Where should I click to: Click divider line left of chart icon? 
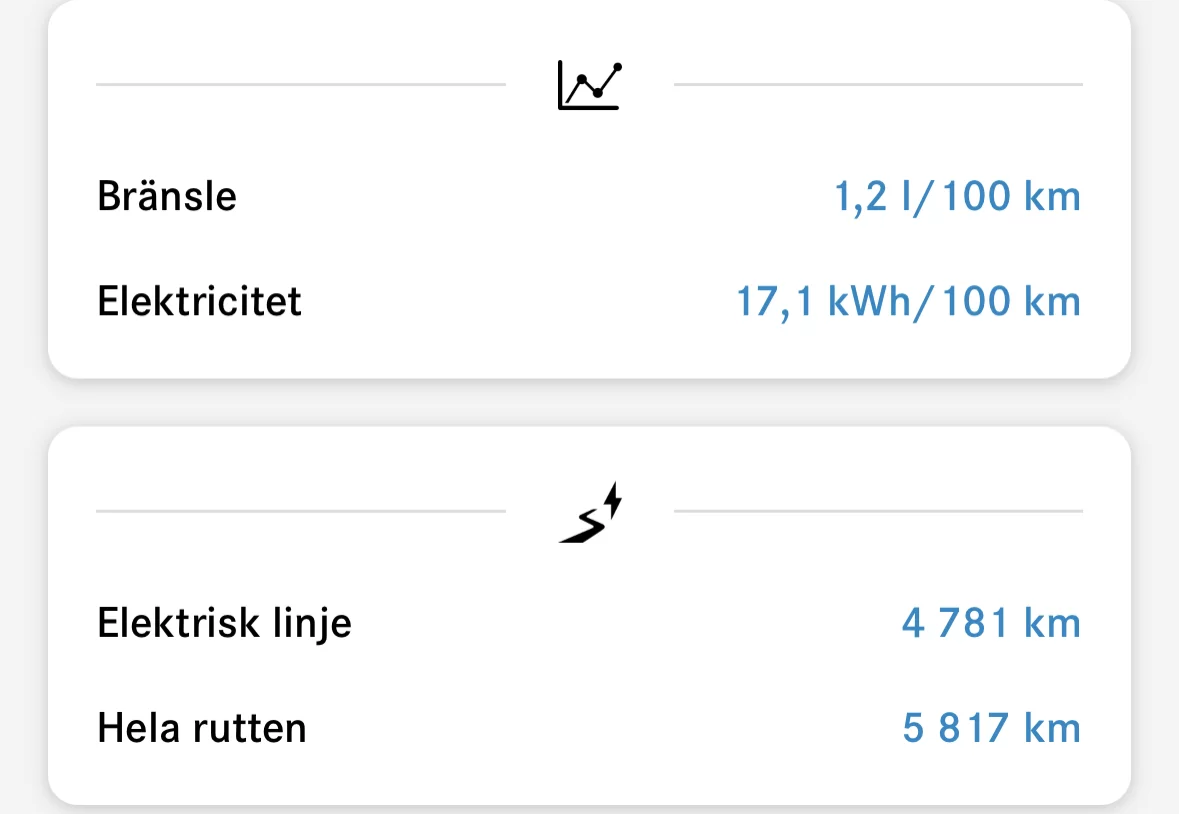coord(300,85)
